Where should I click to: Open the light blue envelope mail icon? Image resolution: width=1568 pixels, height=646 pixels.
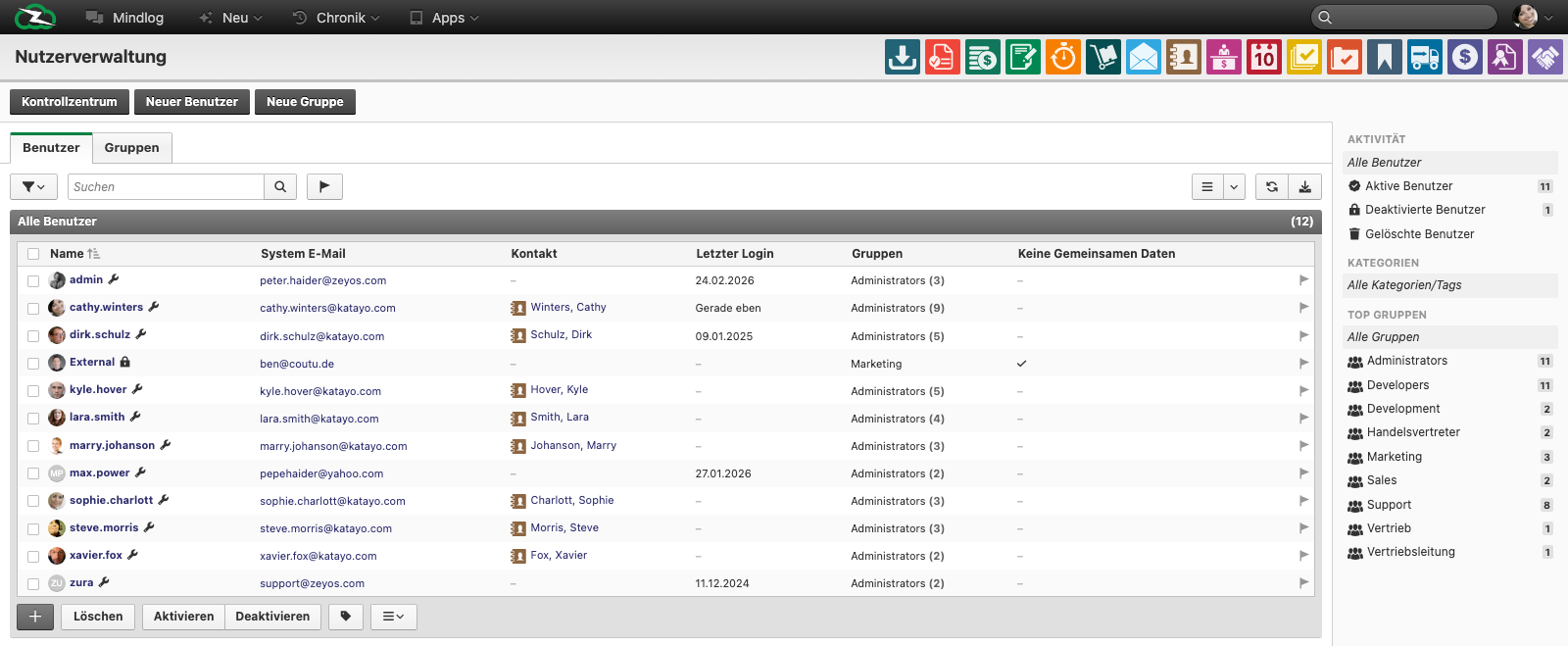point(1143,57)
